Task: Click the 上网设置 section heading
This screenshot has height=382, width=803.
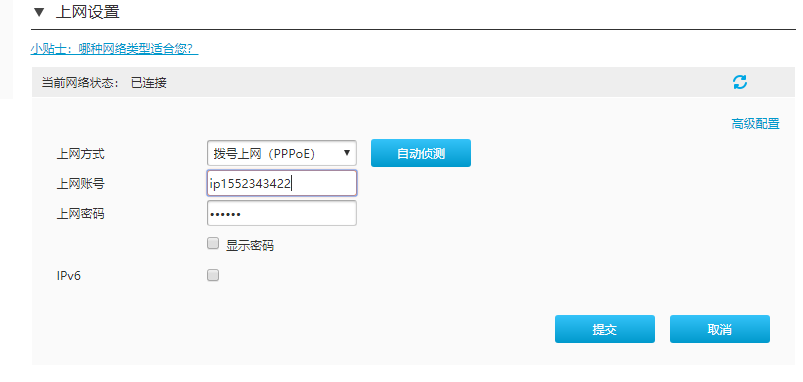Action: click(88, 12)
